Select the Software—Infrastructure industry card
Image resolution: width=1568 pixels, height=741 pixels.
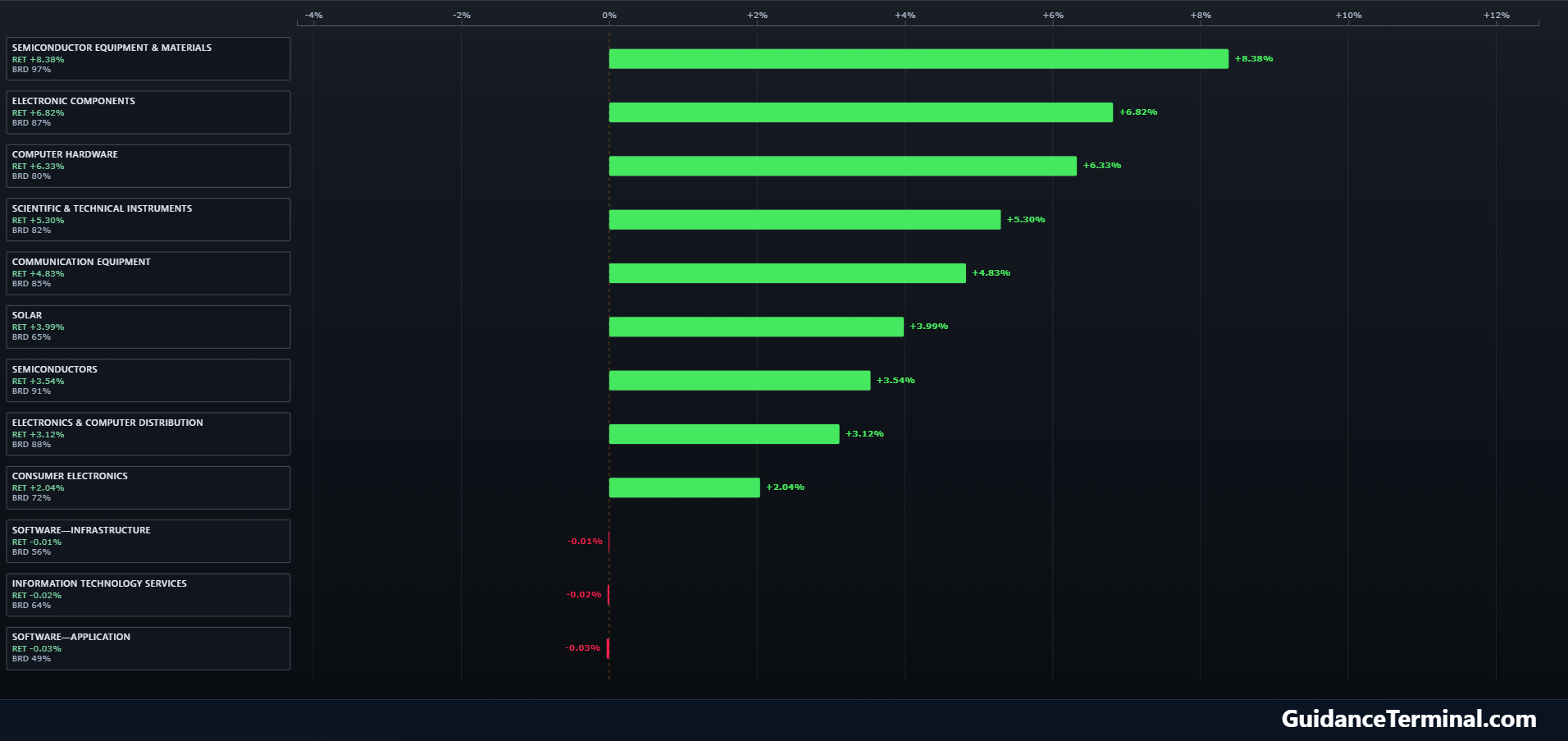(x=148, y=541)
